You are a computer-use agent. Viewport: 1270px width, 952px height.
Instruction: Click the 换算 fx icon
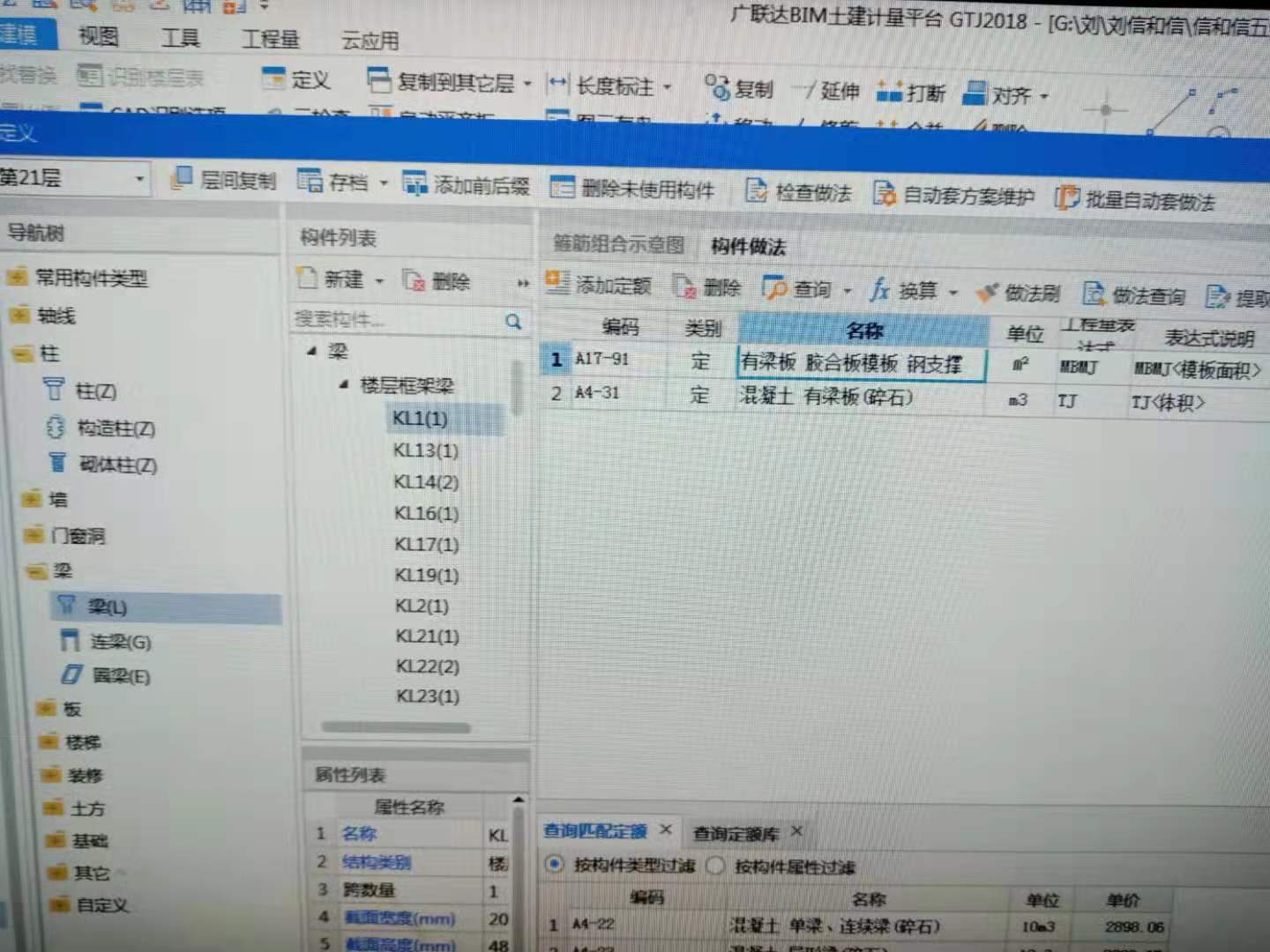[x=879, y=289]
